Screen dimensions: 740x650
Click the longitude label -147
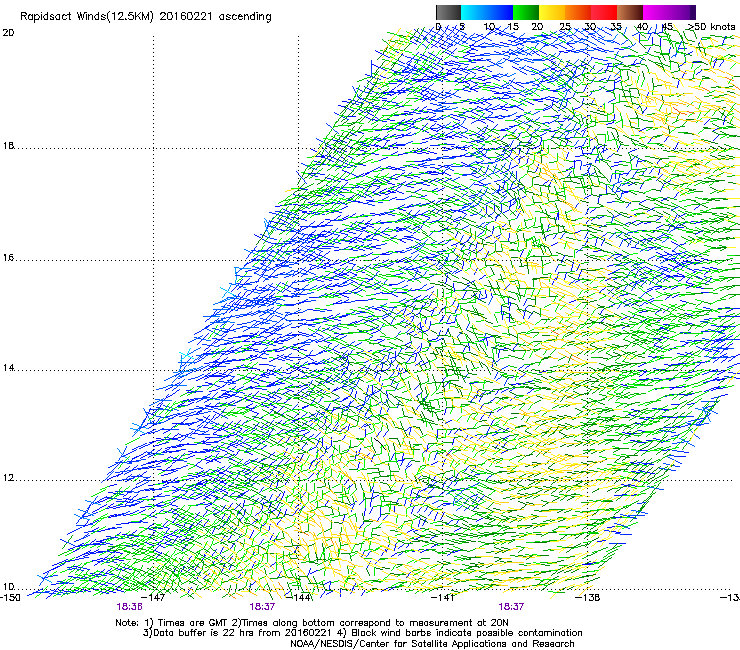pyautogui.click(x=154, y=598)
